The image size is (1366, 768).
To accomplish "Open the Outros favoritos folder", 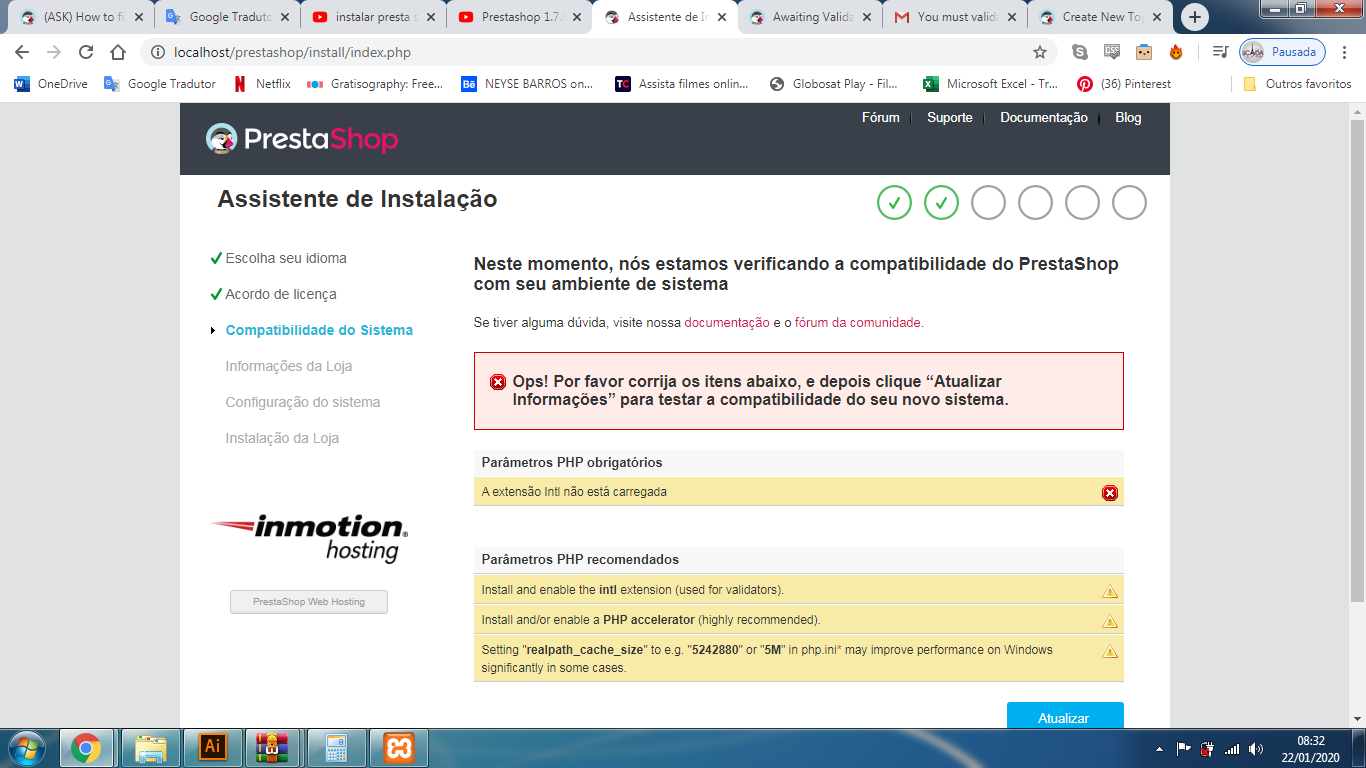I will click(x=1297, y=84).
